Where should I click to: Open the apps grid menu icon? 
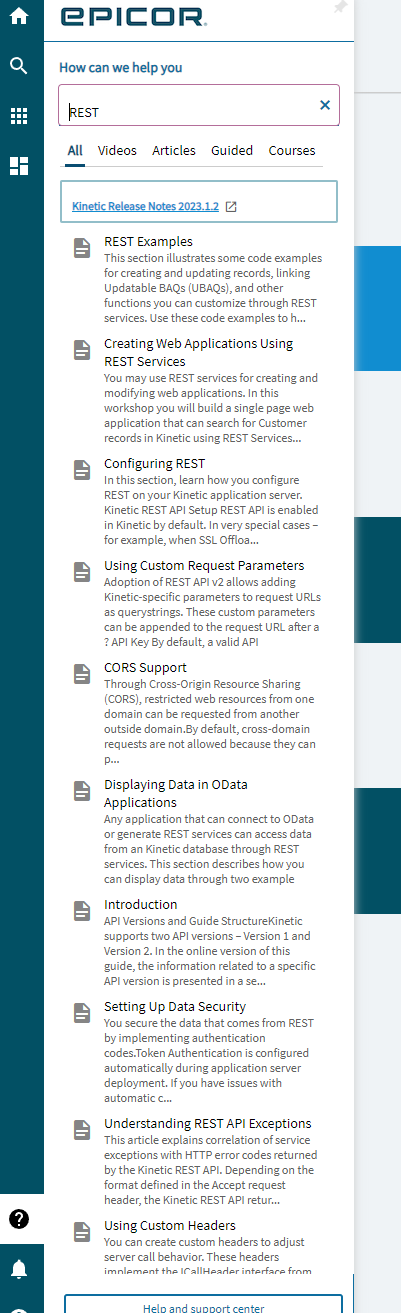[19, 116]
